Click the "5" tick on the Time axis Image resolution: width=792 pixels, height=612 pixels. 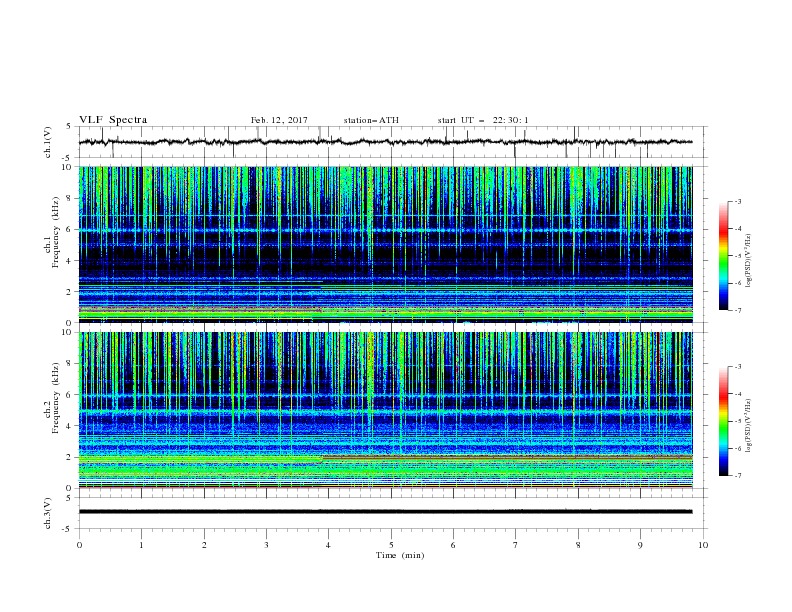(391, 545)
